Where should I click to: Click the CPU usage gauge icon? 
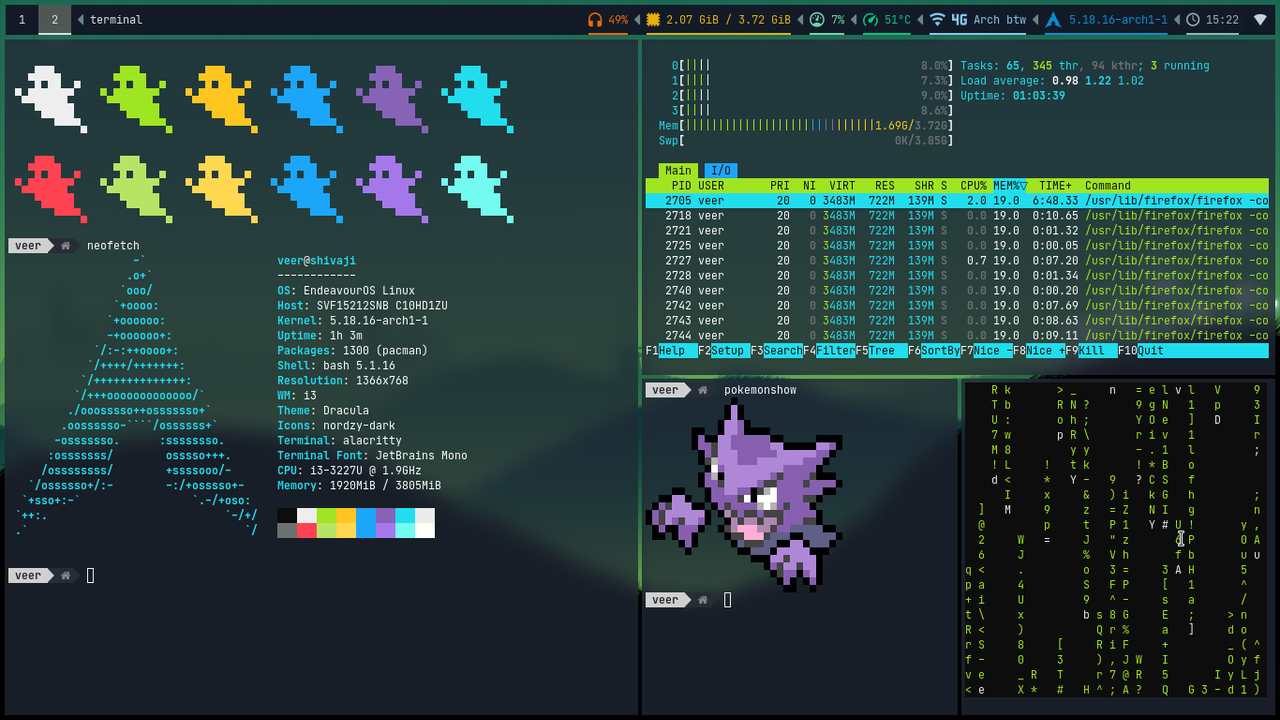click(817, 20)
